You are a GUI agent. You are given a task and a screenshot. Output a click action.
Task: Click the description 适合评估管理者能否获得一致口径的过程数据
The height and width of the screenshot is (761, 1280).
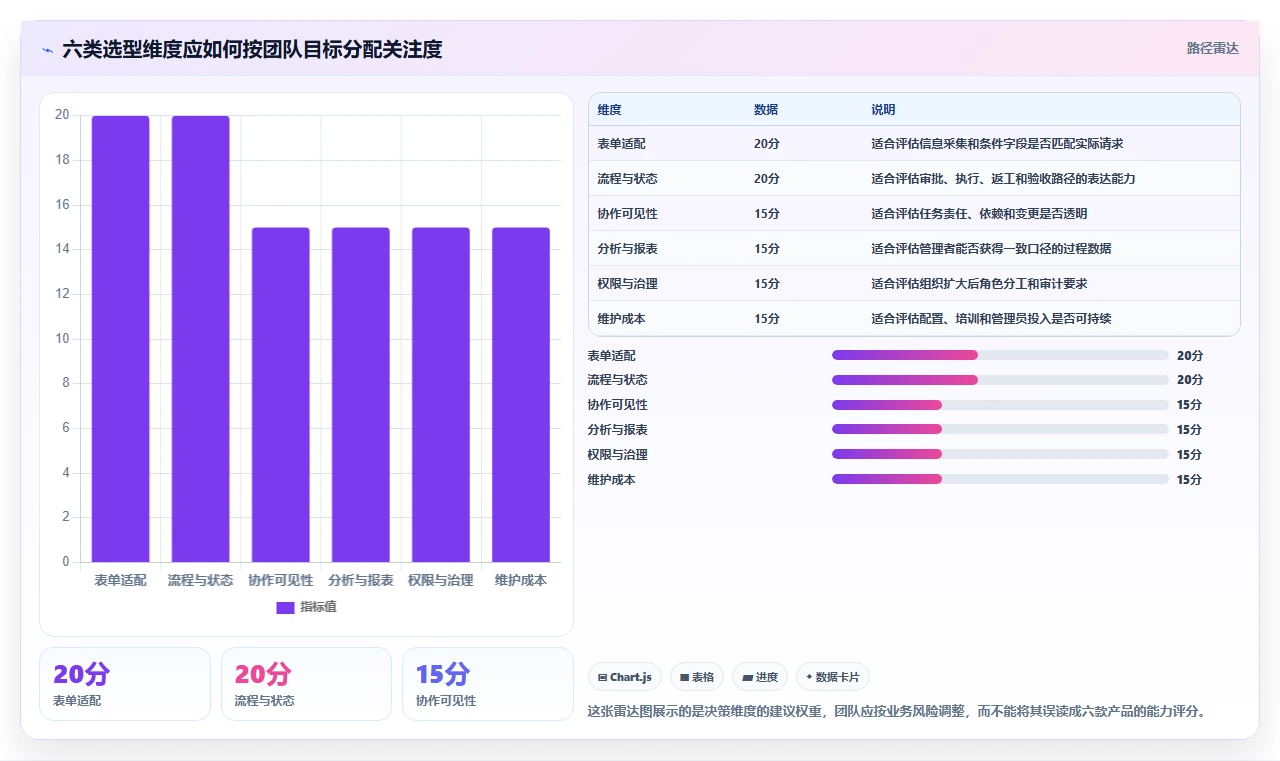point(991,249)
